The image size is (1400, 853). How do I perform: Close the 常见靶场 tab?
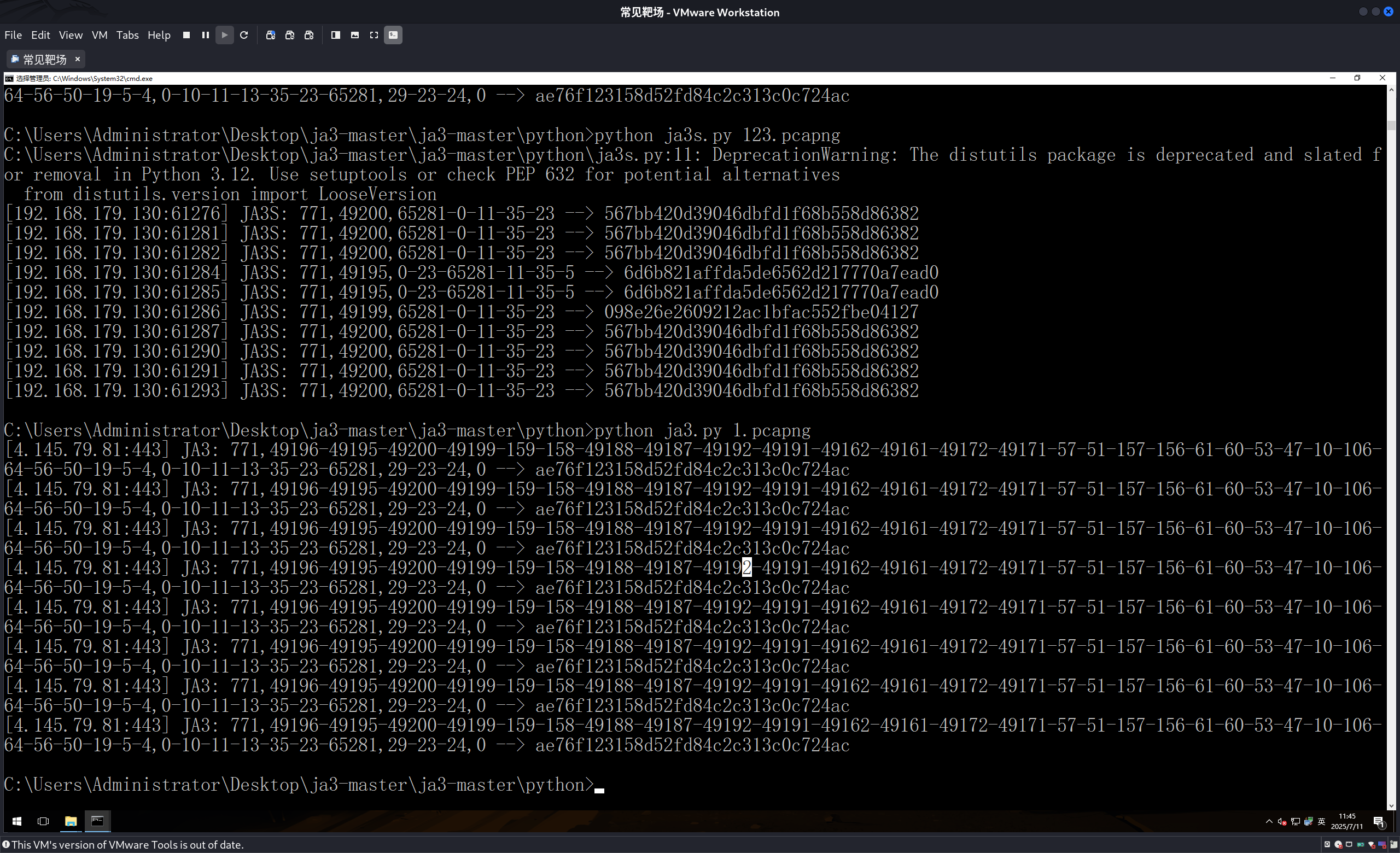pyautogui.click(x=78, y=59)
